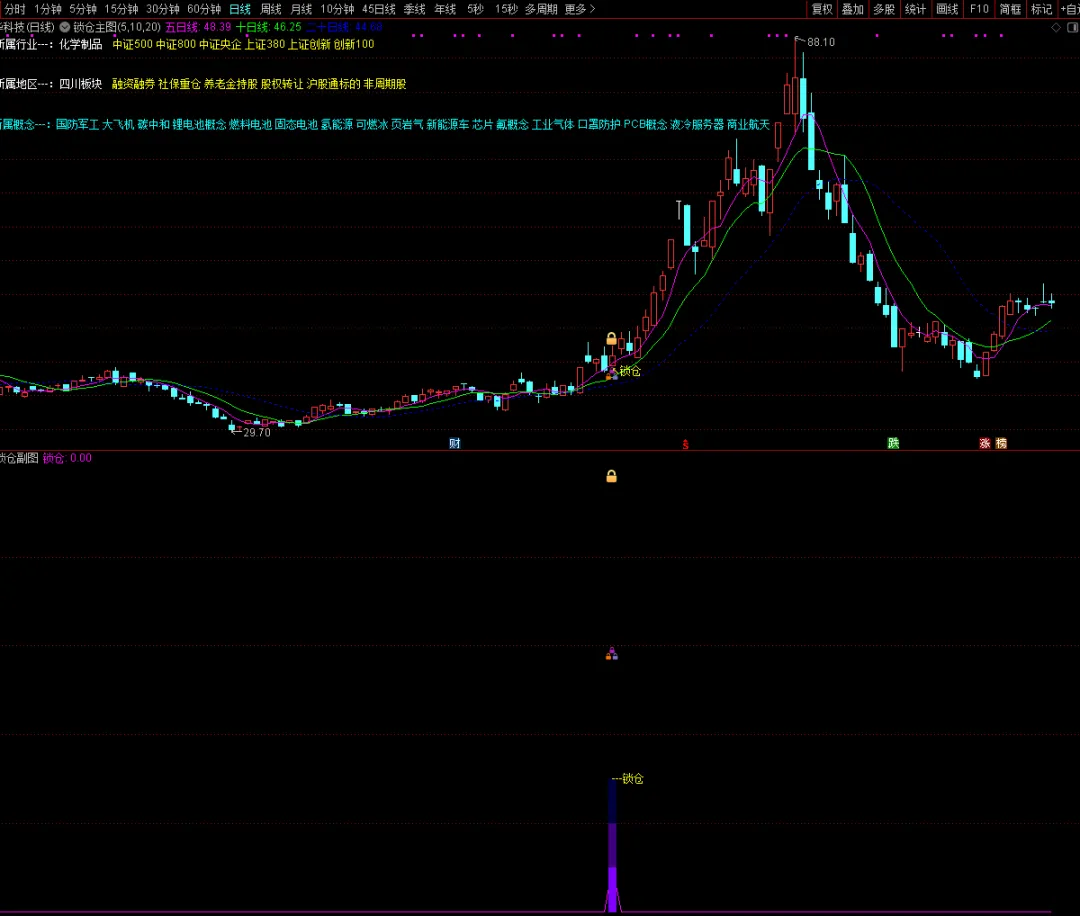Click the 融资融券 tag
Screen dimensions: 1080x916
pyautogui.click(x=134, y=84)
